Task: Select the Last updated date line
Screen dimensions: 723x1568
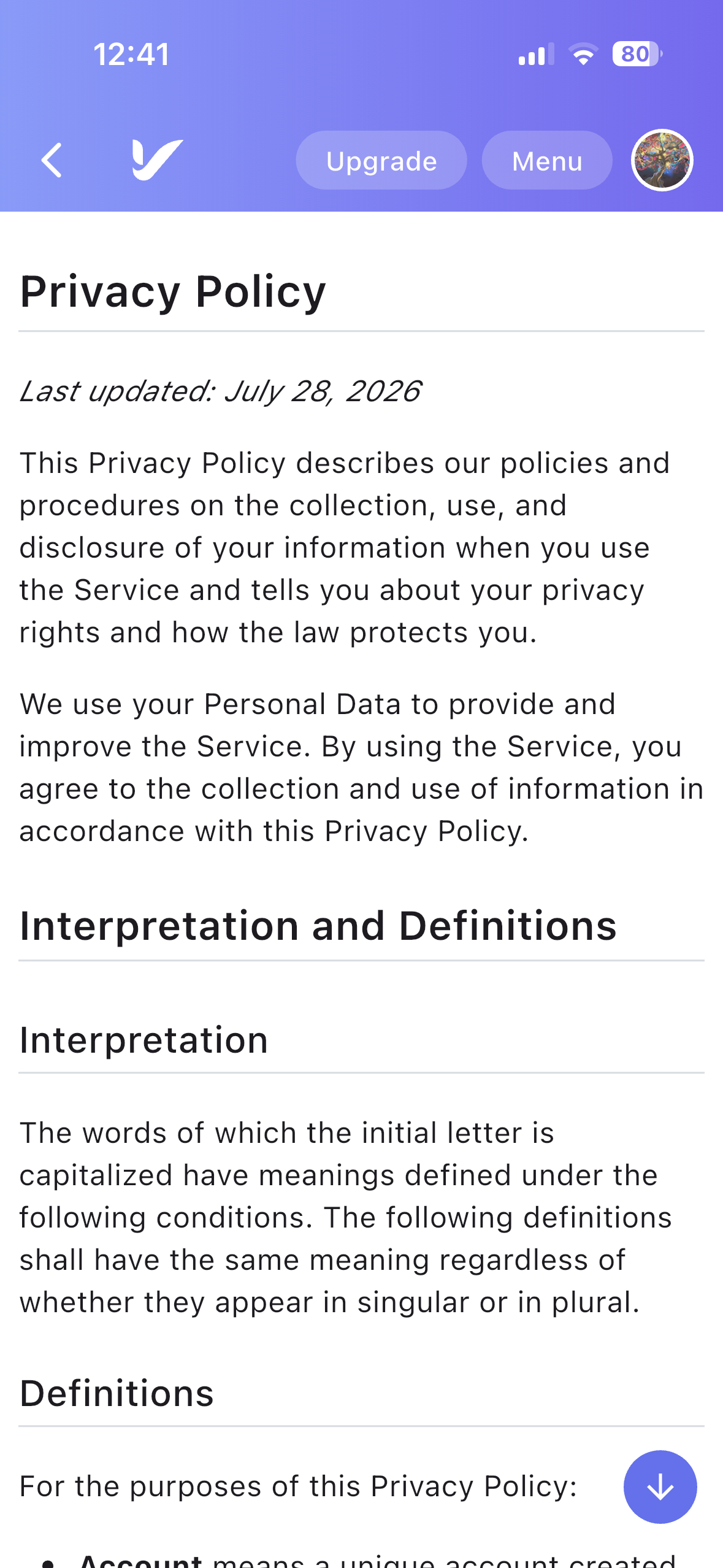Action: pos(220,391)
